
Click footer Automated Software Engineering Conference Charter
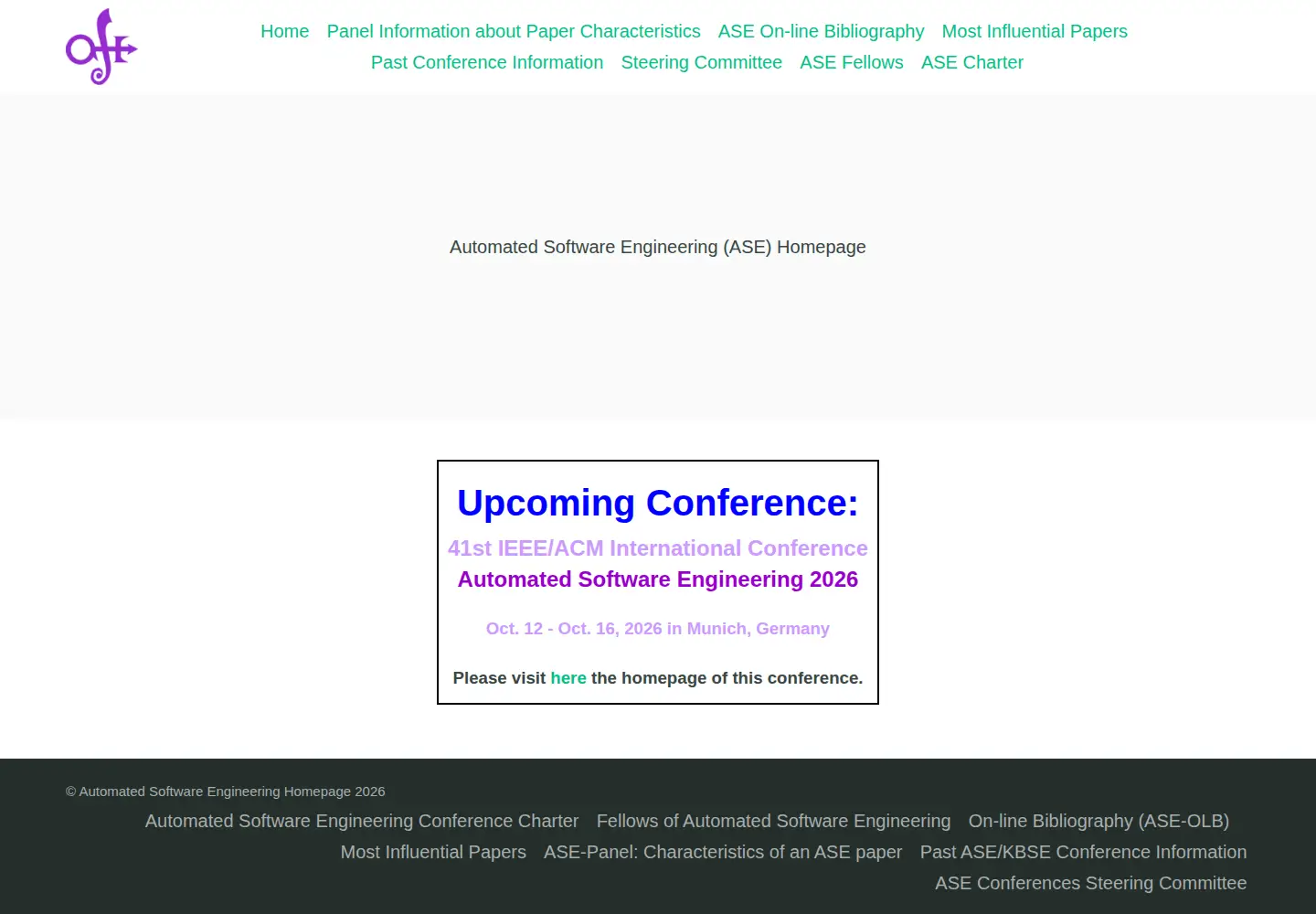[362, 821]
